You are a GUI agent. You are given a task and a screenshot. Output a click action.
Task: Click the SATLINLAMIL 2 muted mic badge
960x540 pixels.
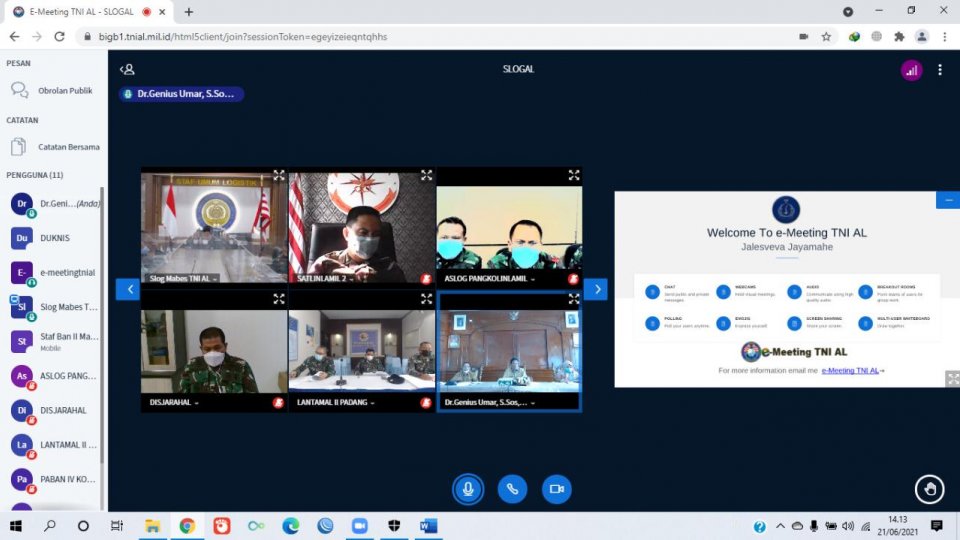[x=426, y=279]
